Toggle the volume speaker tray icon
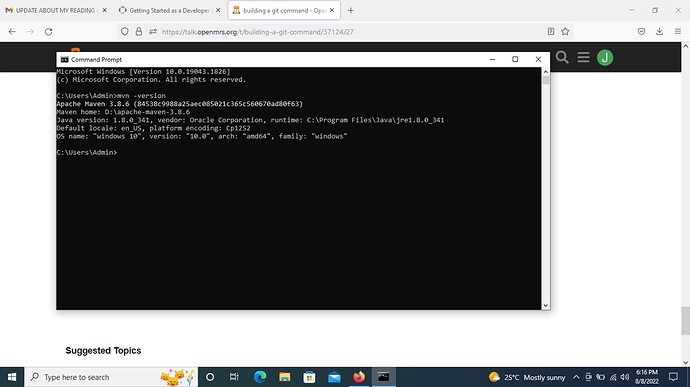Viewport: 690px width, 387px height. [x=625, y=377]
